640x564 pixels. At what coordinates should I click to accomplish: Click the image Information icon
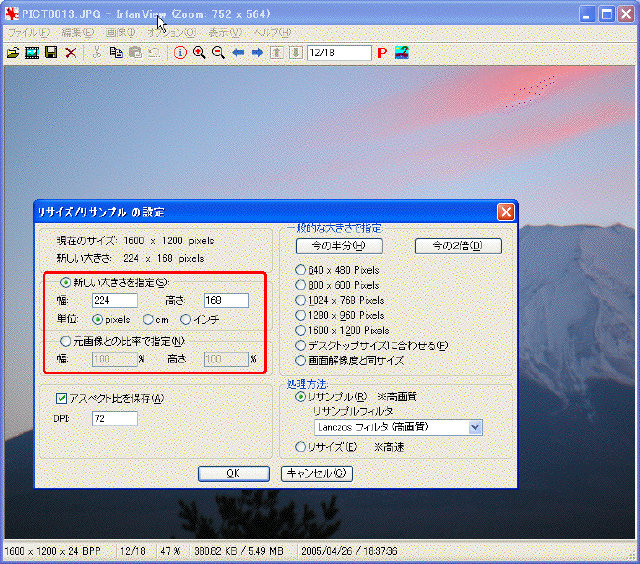coord(180,52)
